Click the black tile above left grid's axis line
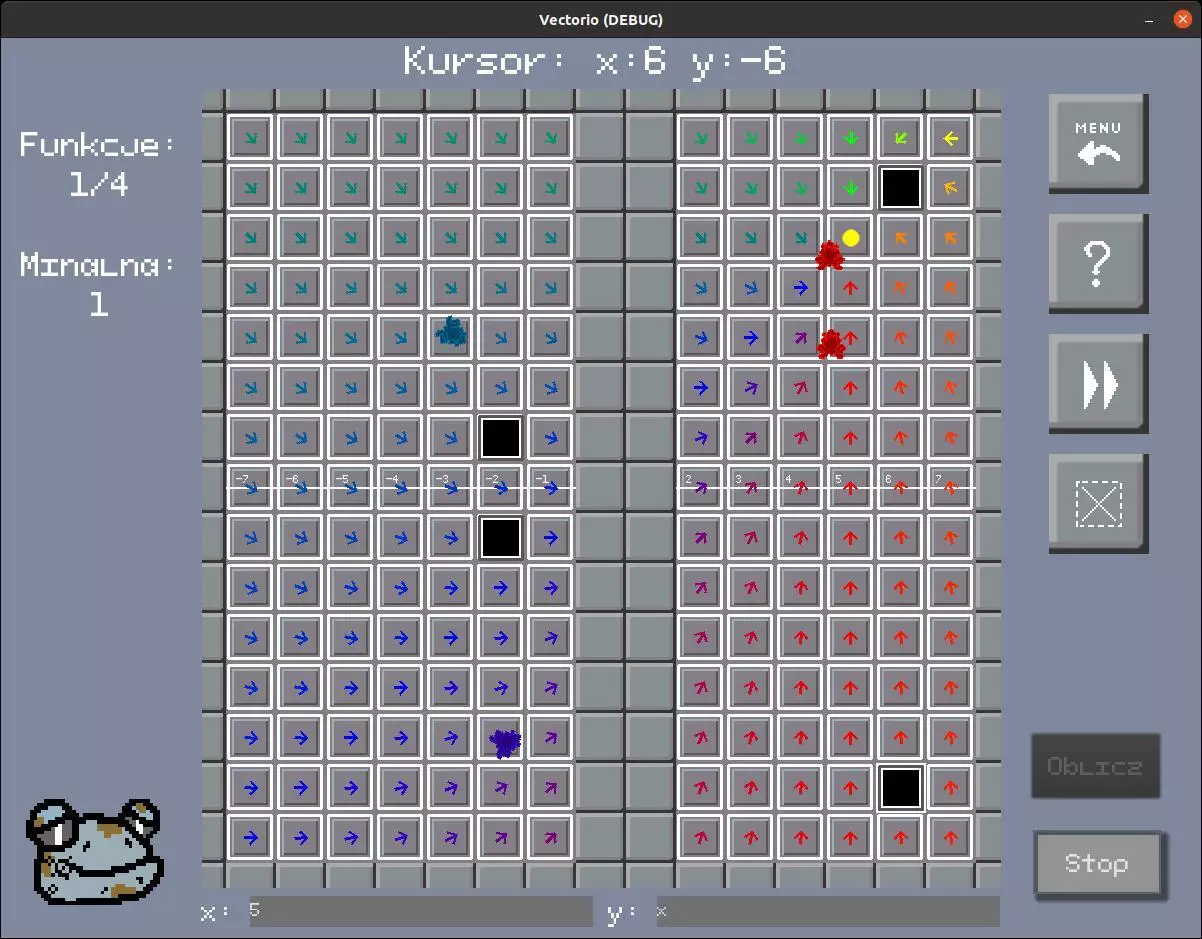The image size is (1202, 939). click(501, 438)
